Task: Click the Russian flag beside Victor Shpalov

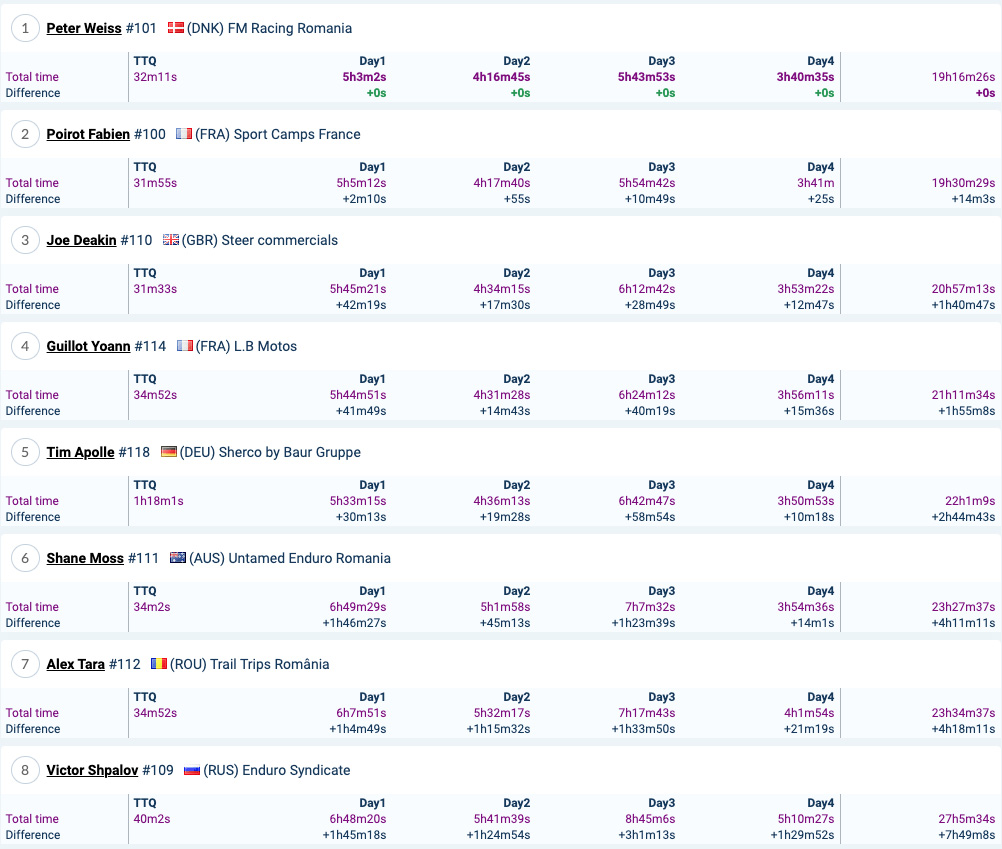Action: [192, 770]
